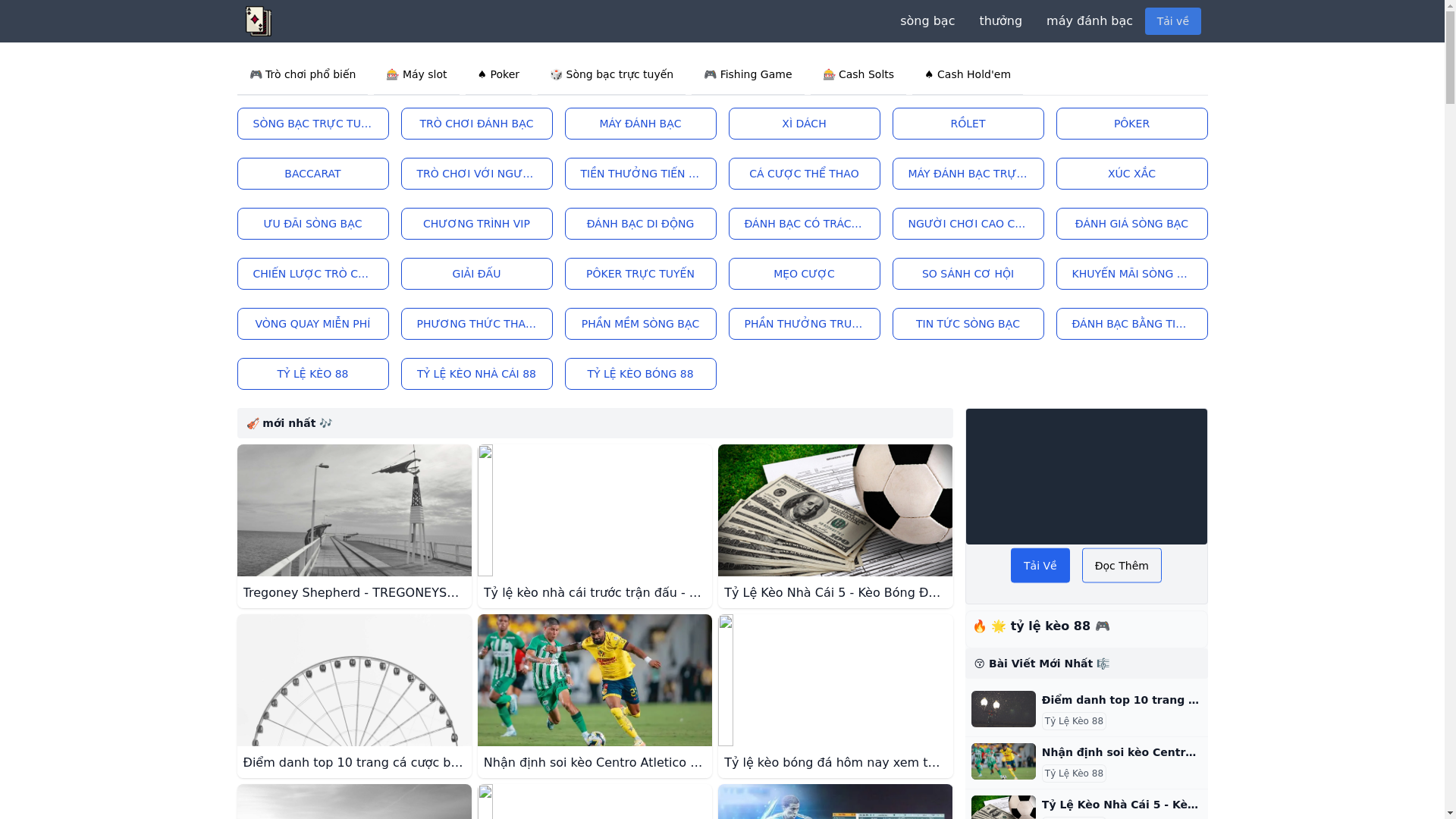The width and height of the screenshot is (1456, 819).
Task: Open the CHƯƠNG TRÌNH VIP category
Action: (476, 224)
